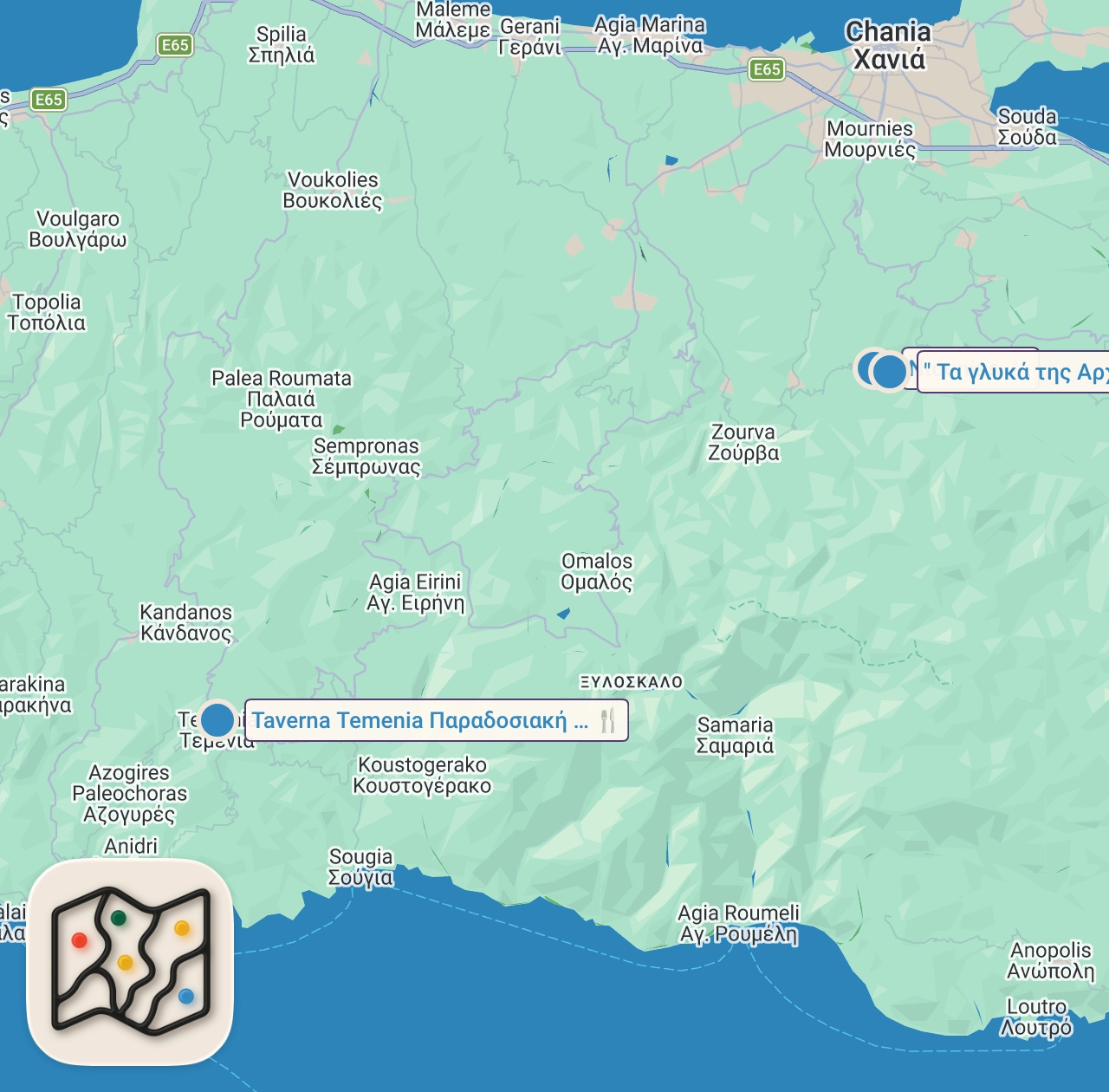Select the Omalos Ομαλός label
Screen dimensions: 1109x1092
tap(597, 572)
